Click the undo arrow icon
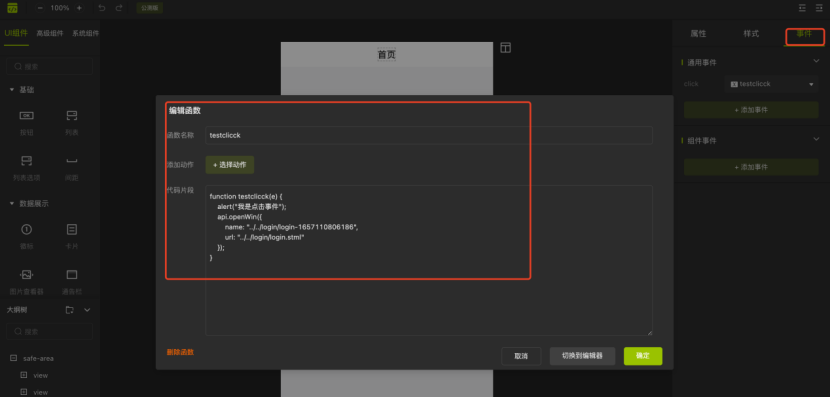 click(102, 8)
